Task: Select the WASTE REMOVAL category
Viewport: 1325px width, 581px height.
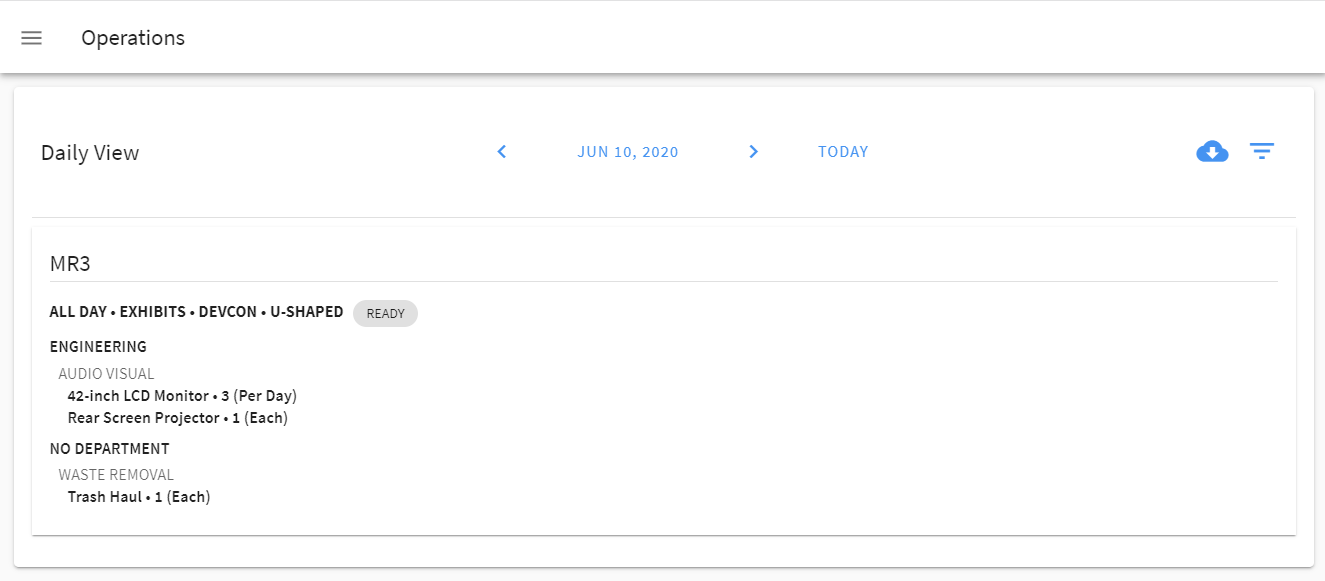Action: point(116,475)
